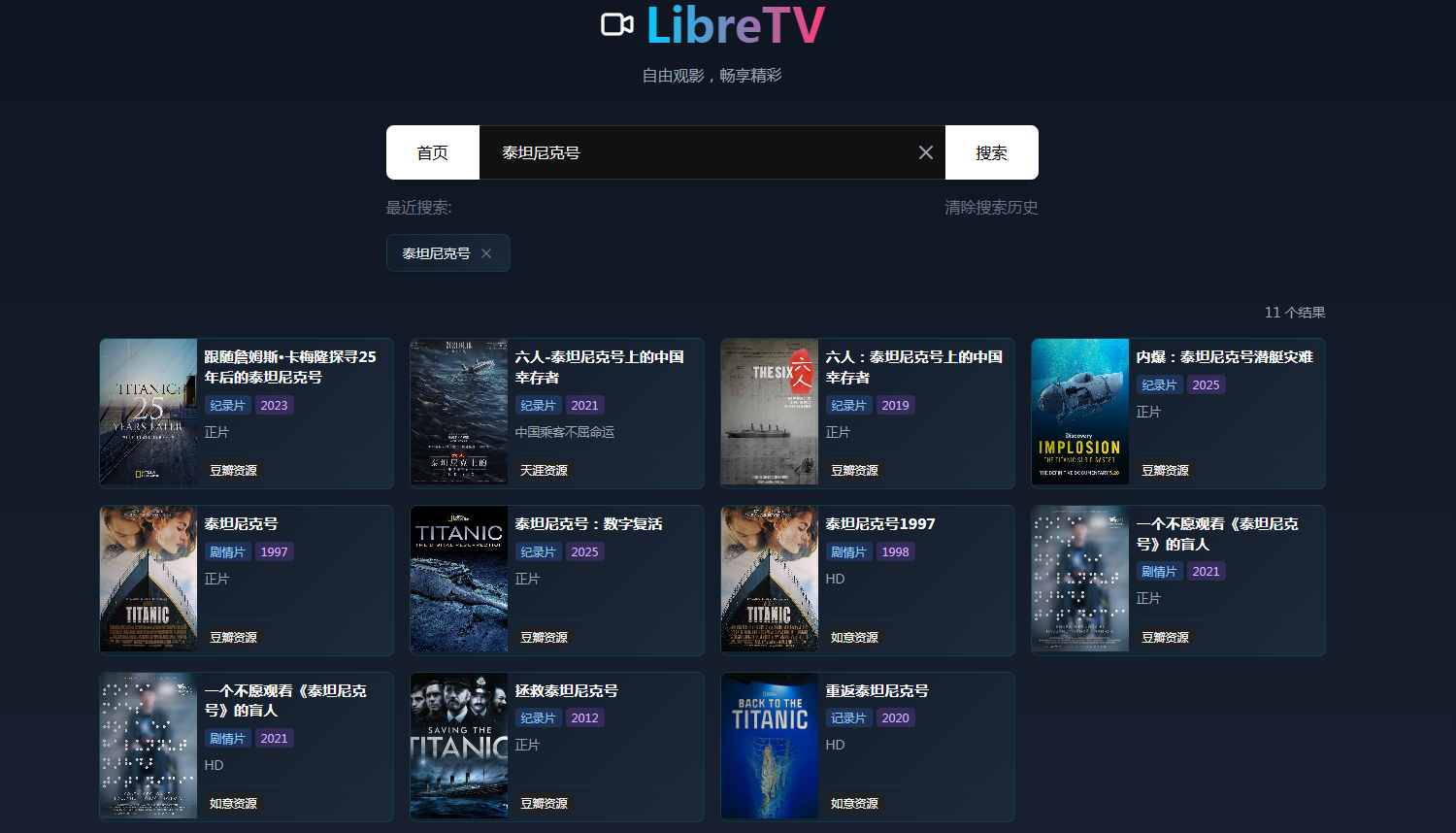
Task: Select the 泰坦尼克号 recent search chip
Action: 437,253
